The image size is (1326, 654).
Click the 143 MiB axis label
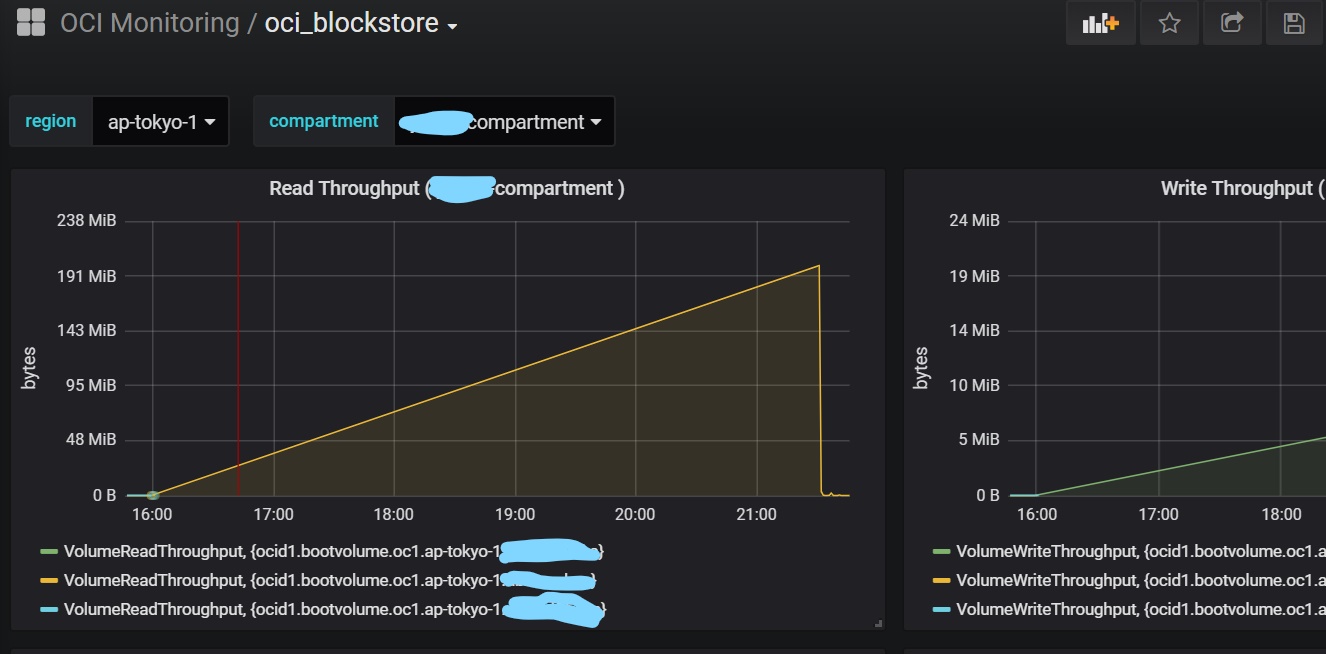[x=88, y=330]
